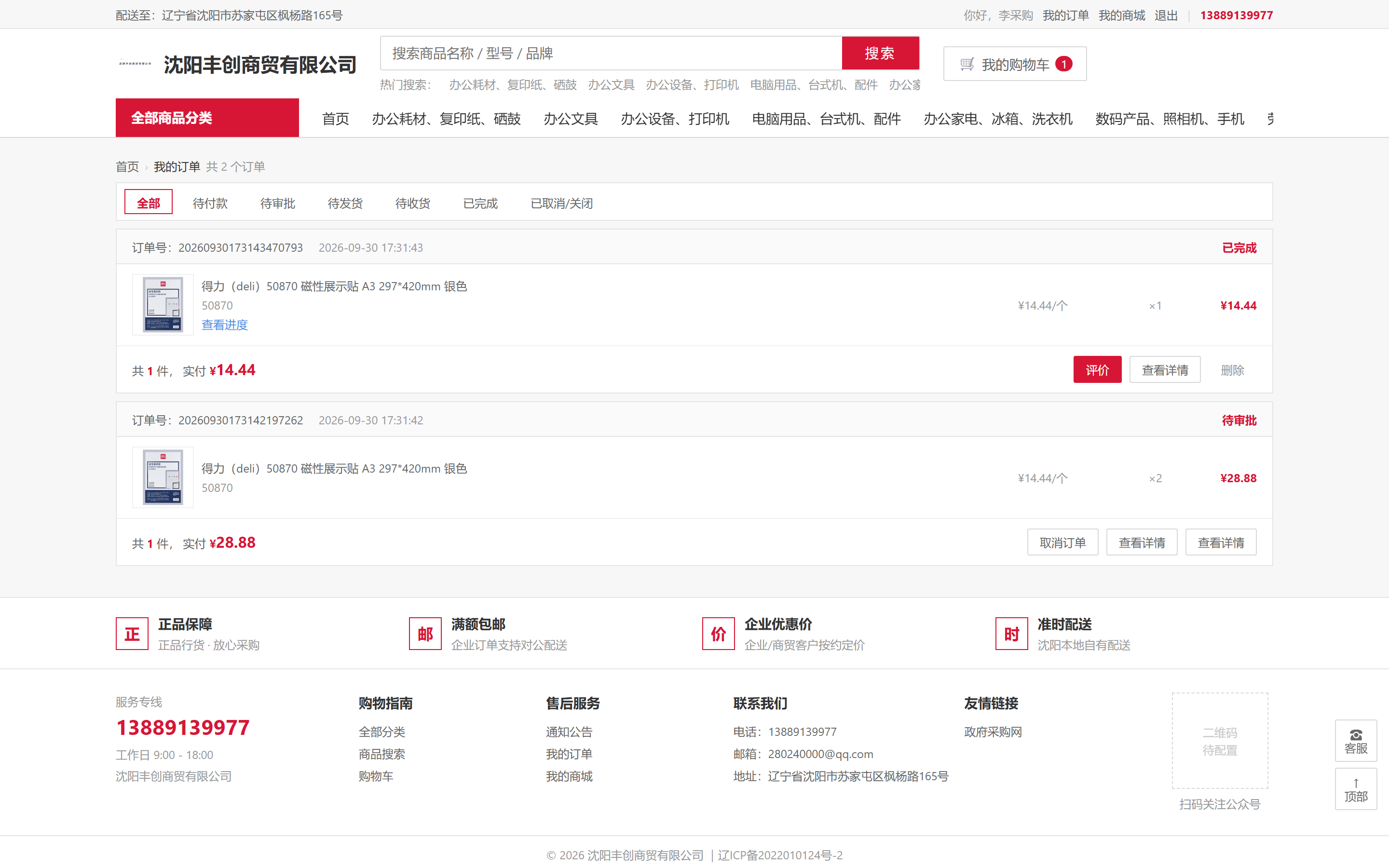Click the 时 on-time delivery badge

[1011, 634]
